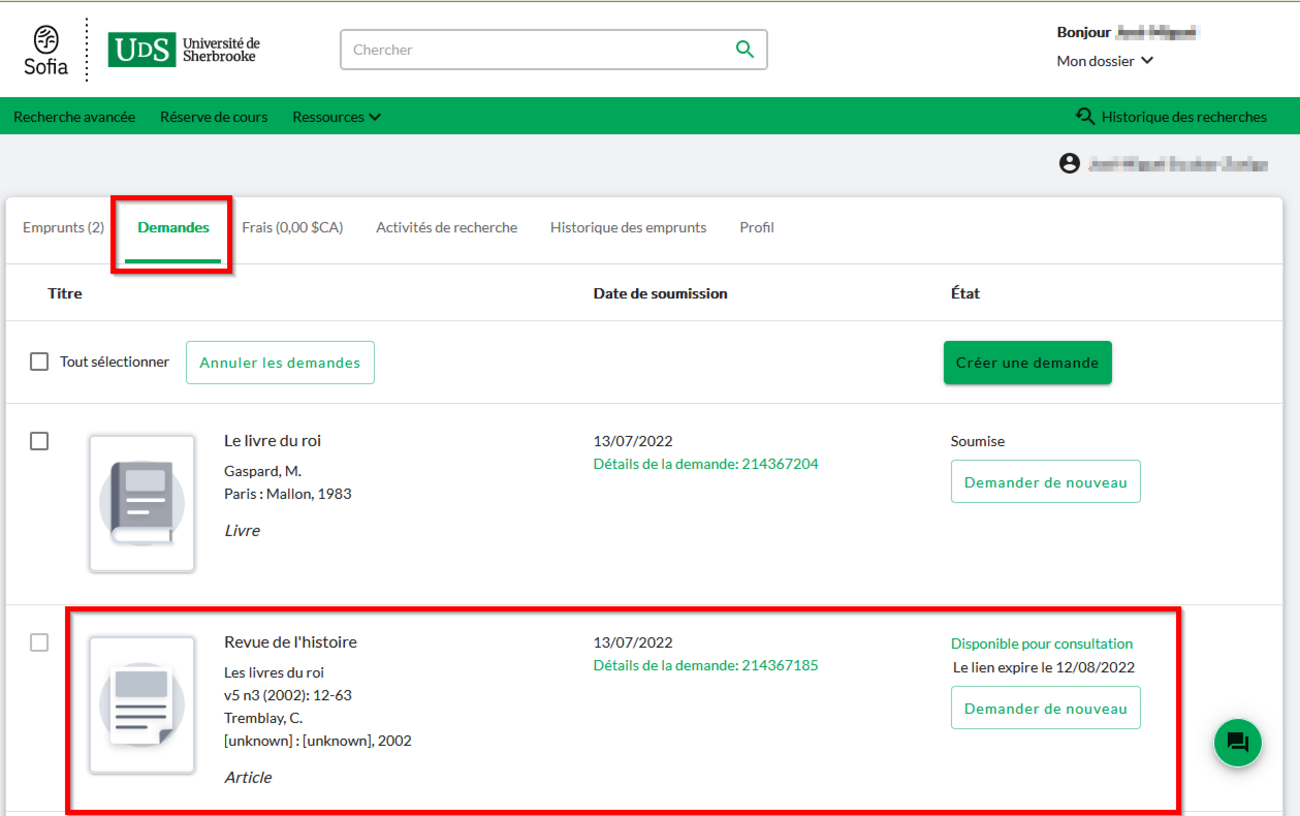Open Recherche avancée

[x=74, y=117]
